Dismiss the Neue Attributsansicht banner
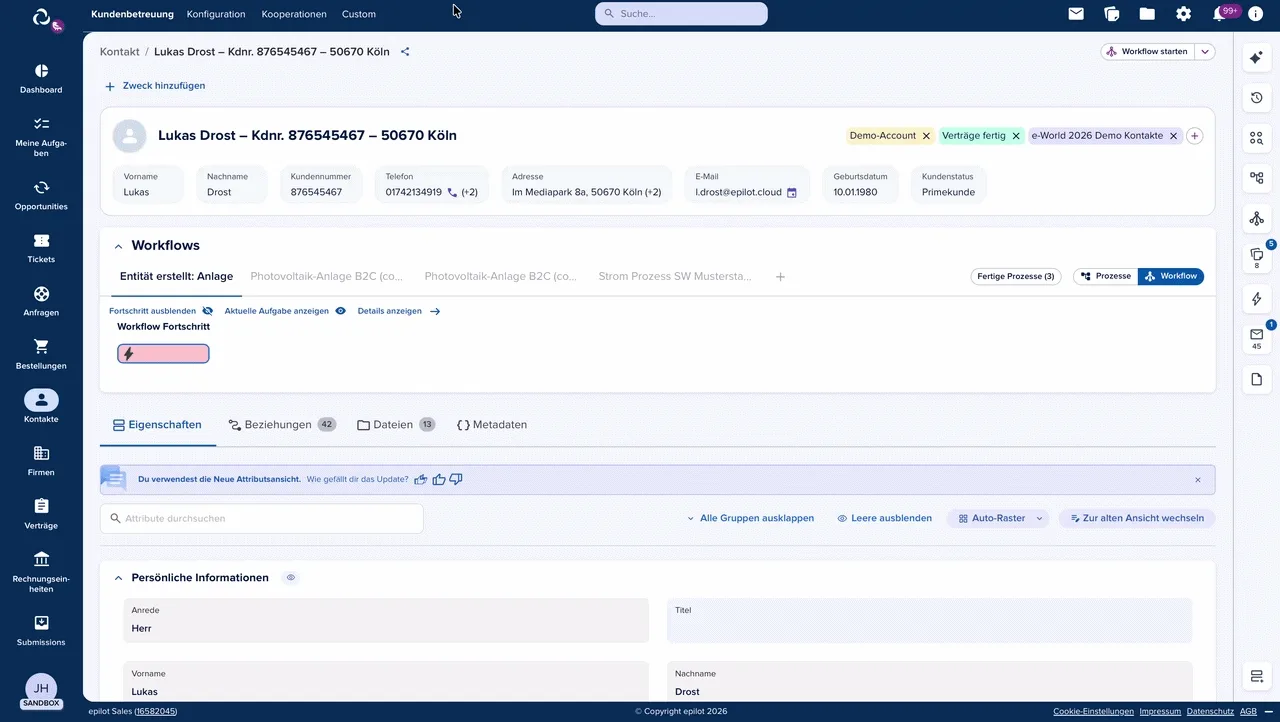1280x722 pixels. pos(1198,480)
